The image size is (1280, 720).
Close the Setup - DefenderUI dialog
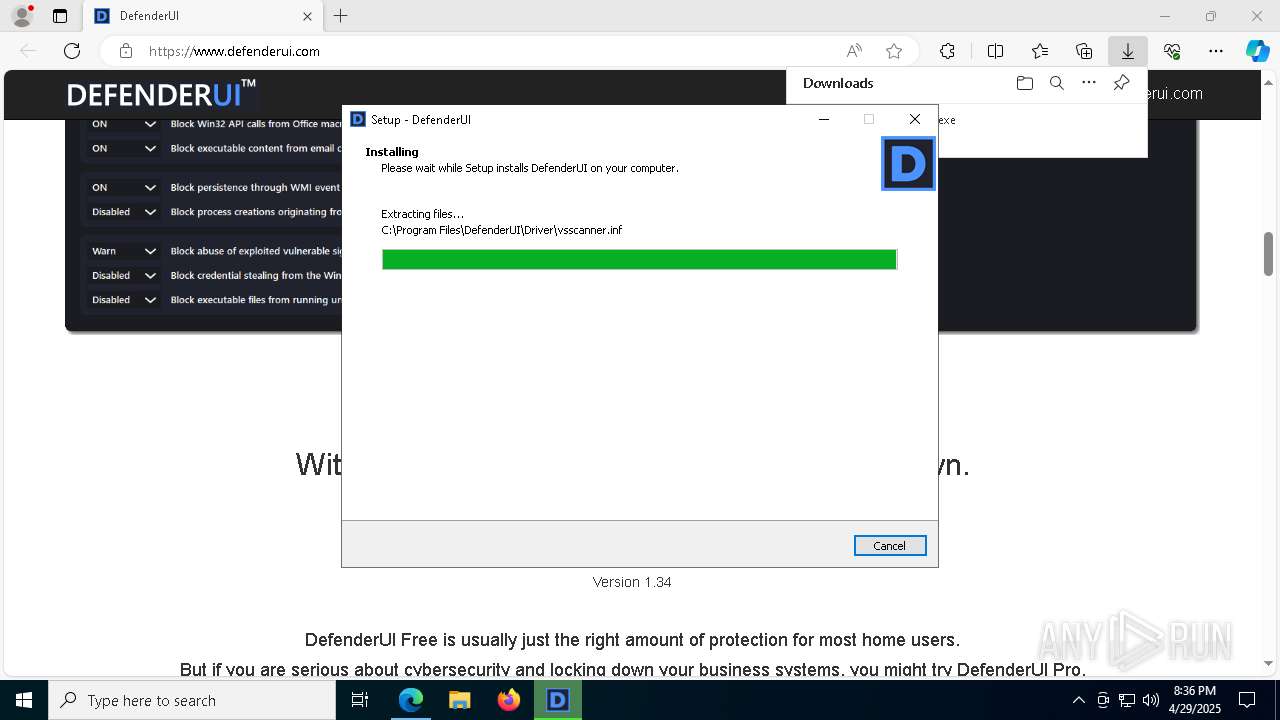click(914, 119)
